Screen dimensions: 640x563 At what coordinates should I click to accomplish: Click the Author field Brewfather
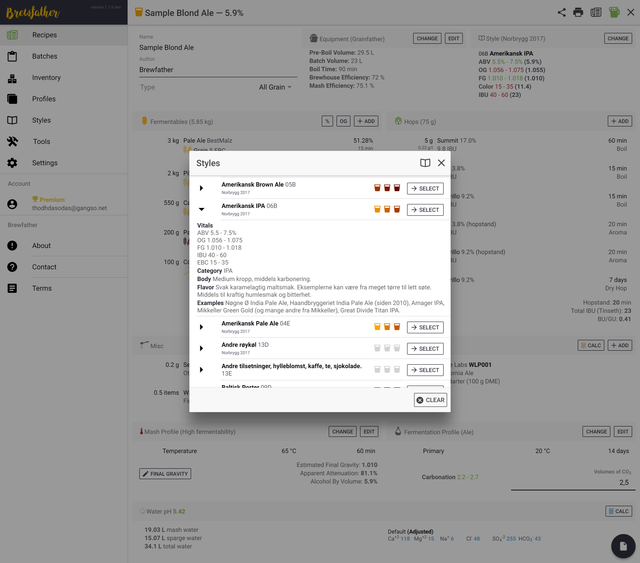(218, 70)
